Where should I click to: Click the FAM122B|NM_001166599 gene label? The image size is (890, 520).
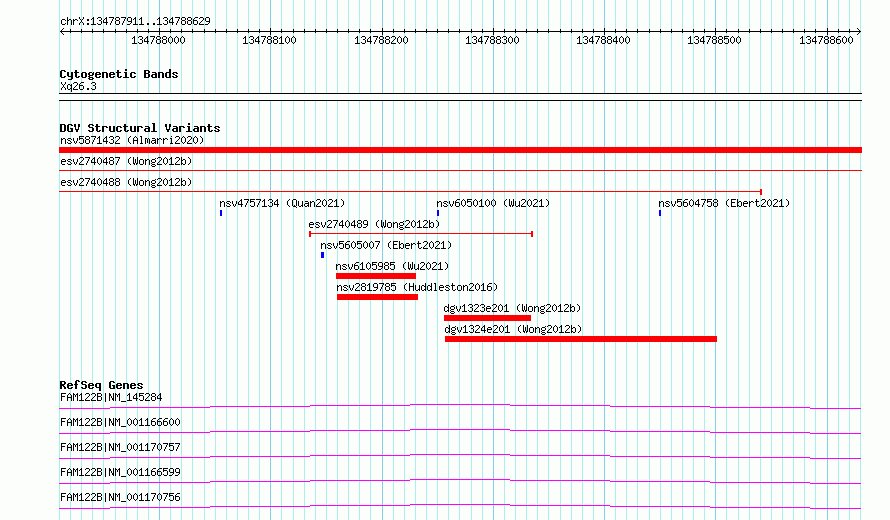pos(120,472)
